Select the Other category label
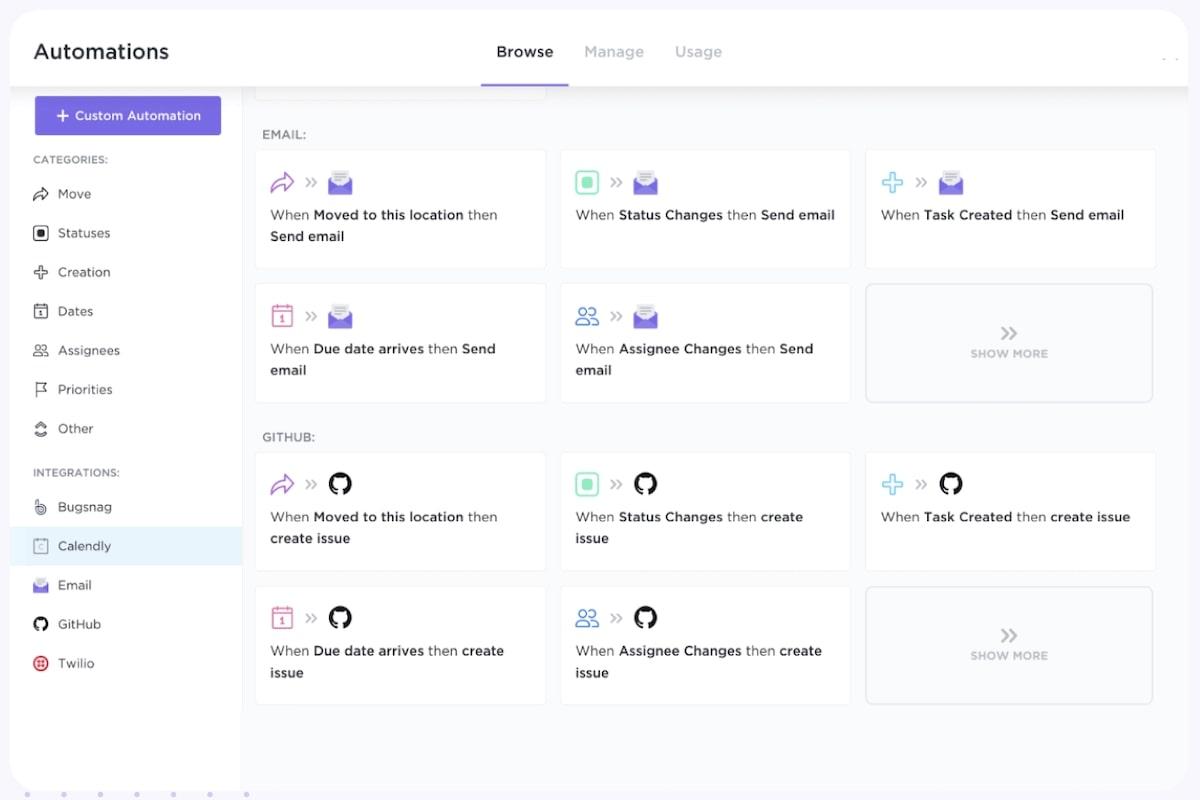1200x800 pixels. point(75,428)
